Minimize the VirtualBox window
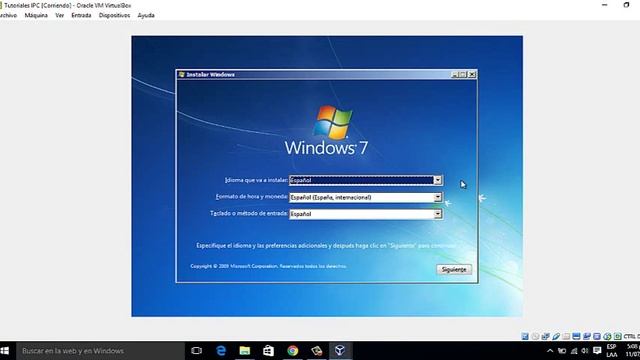 [x=604, y=5]
